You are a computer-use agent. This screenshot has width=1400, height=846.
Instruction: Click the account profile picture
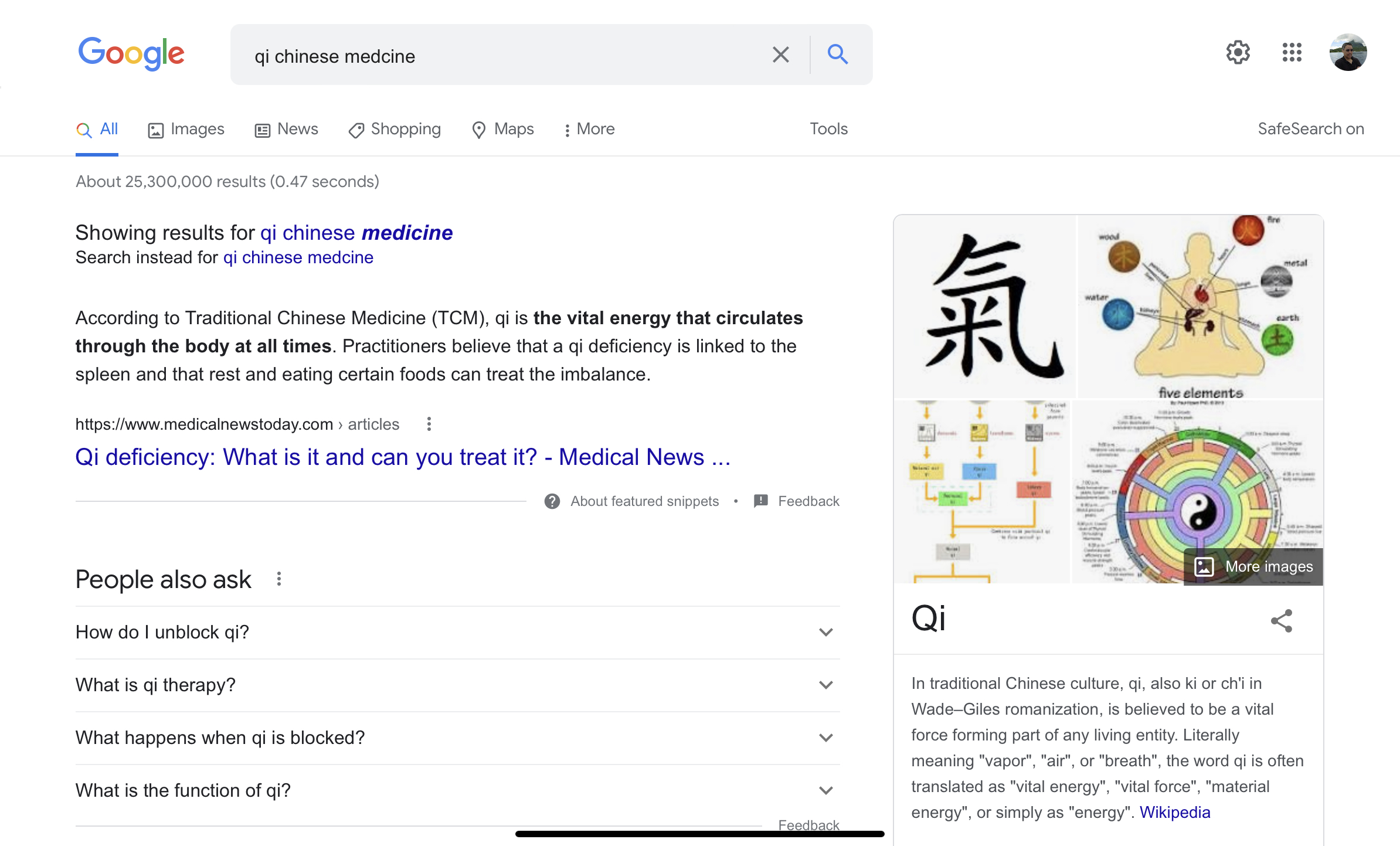point(1348,53)
